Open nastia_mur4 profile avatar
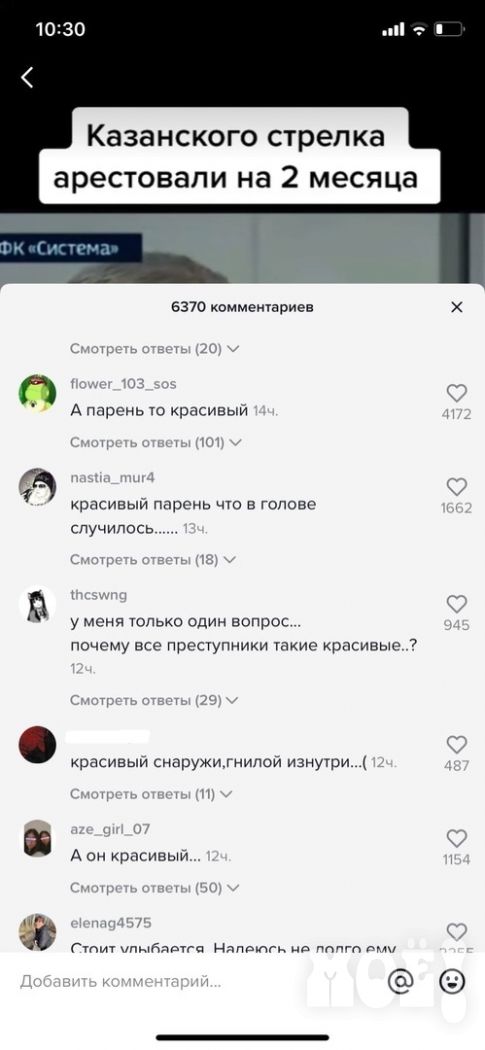Image resolution: width=485 pixels, height=1050 pixels. (x=38, y=487)
